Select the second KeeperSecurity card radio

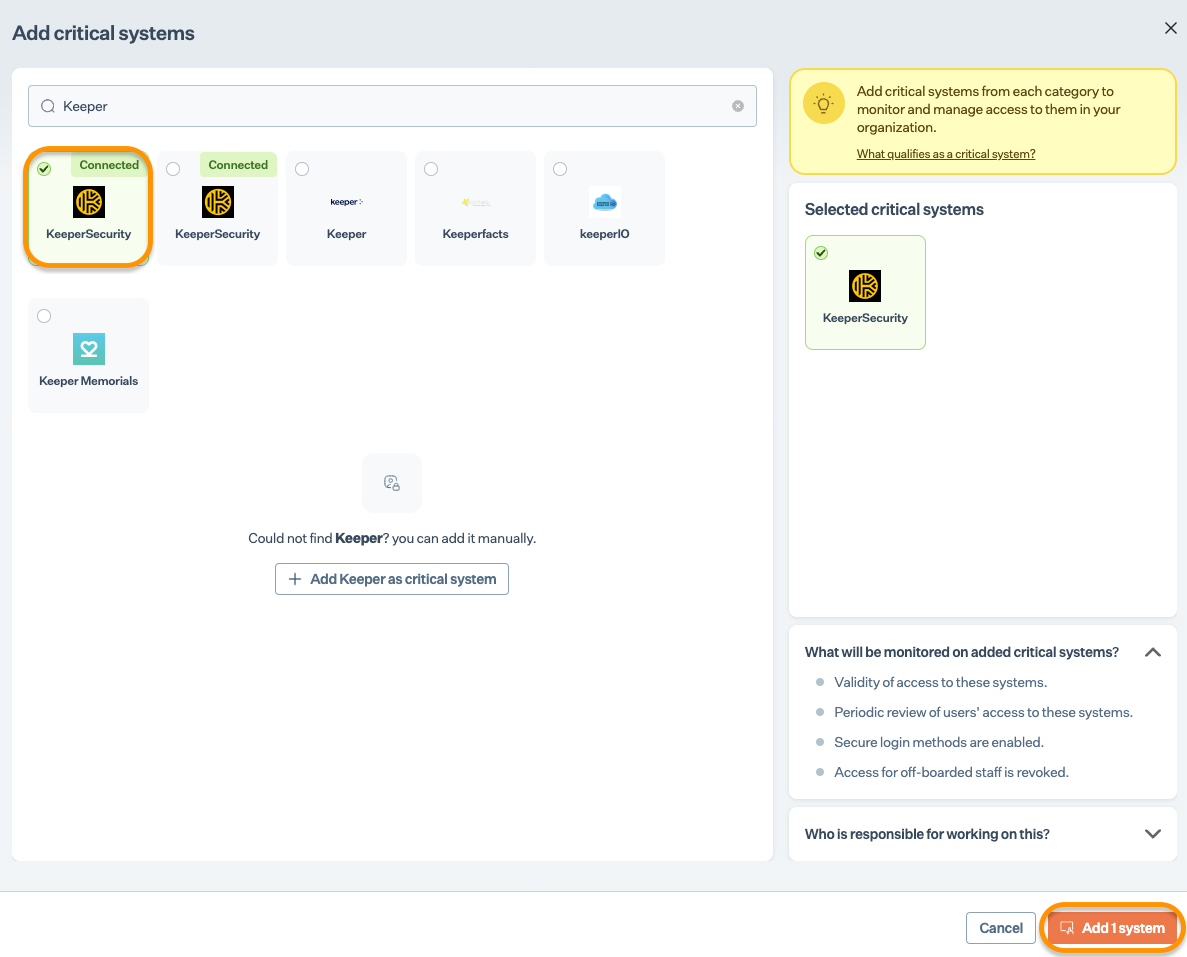[173, 169]
